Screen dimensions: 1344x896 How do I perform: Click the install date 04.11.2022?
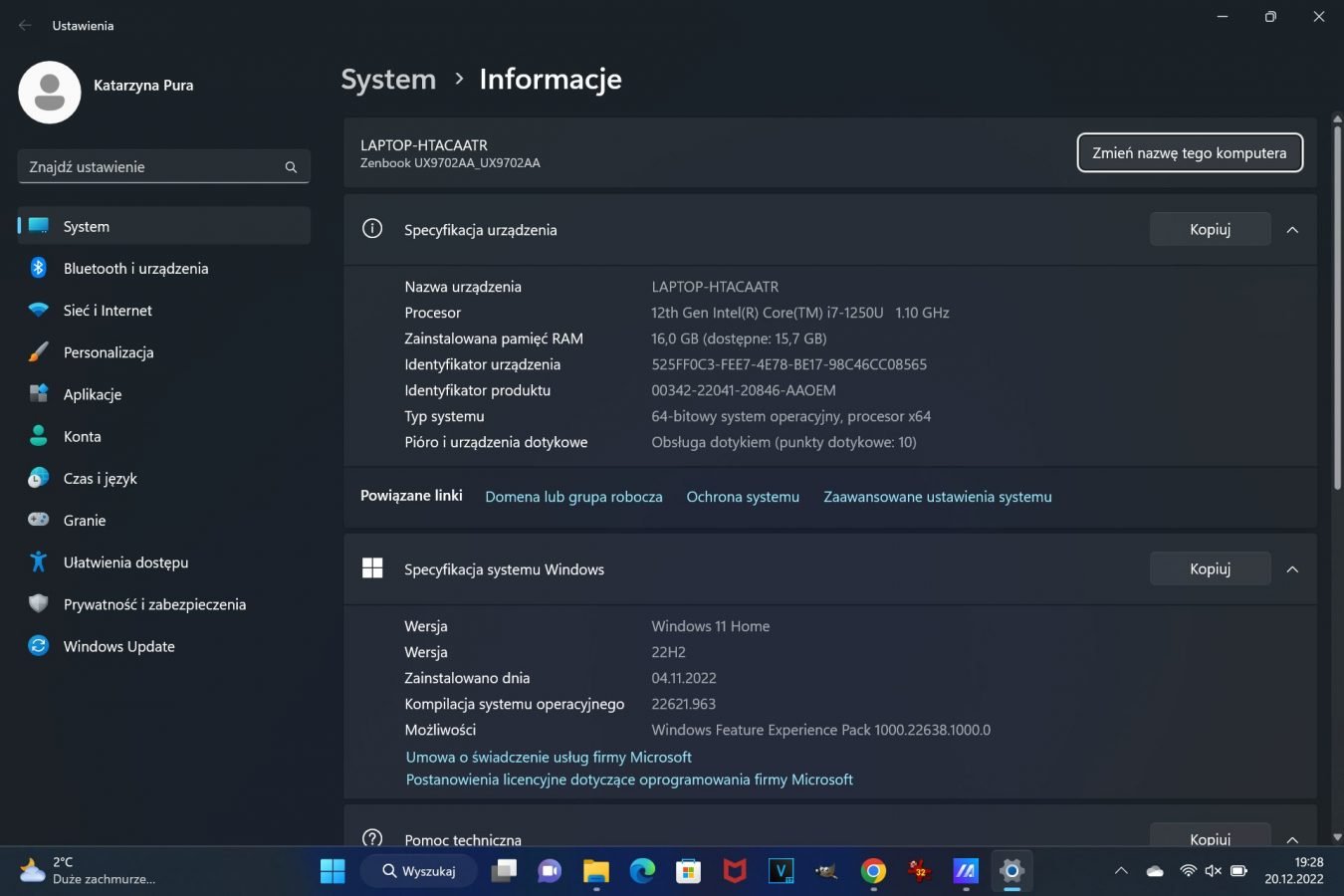click(684, 678)
